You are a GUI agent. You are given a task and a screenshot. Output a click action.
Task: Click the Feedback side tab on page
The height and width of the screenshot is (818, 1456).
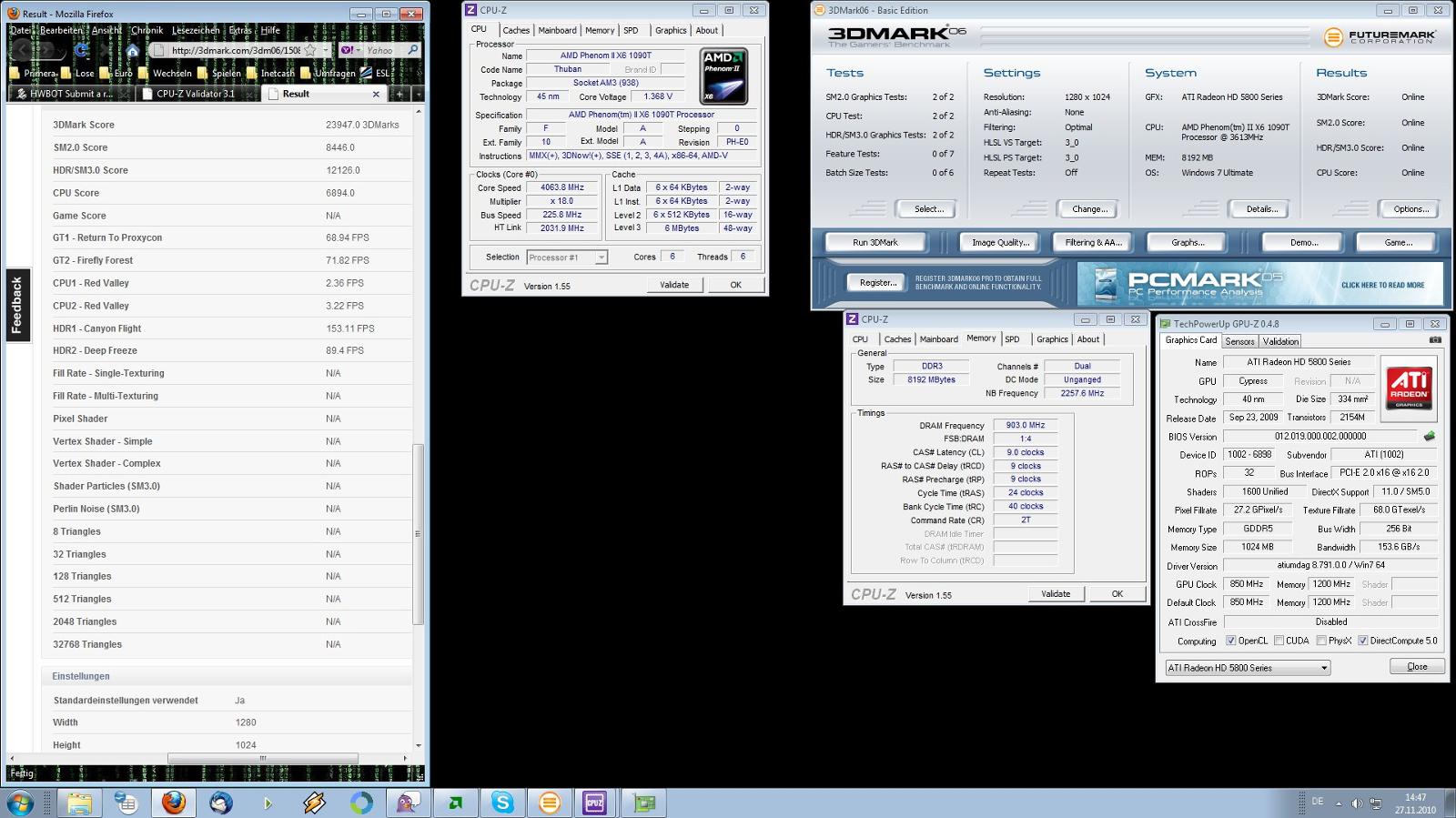click(x=17, y=306)
